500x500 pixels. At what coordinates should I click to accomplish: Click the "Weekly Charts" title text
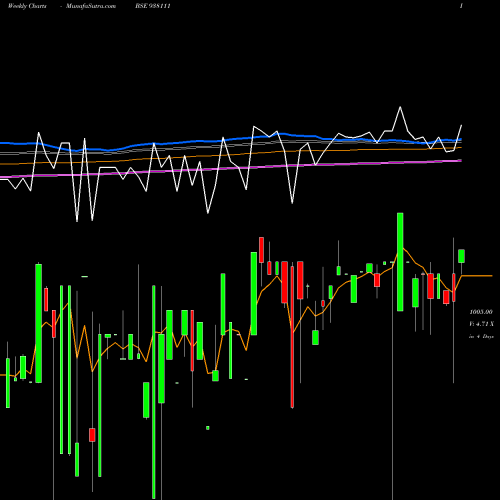click(x=27, y=6)
